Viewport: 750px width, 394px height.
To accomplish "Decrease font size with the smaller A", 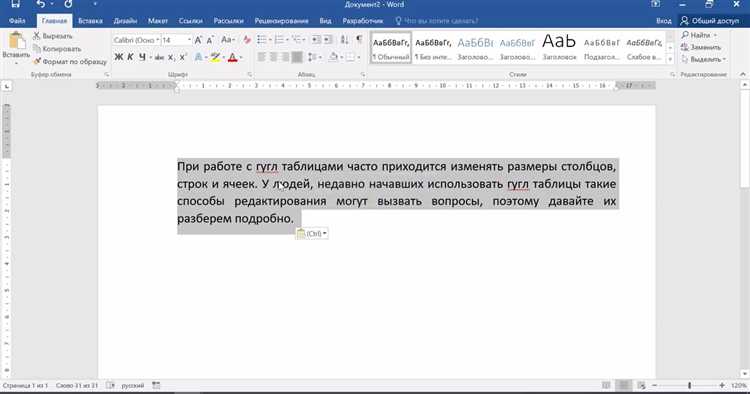I will [210, 40].
